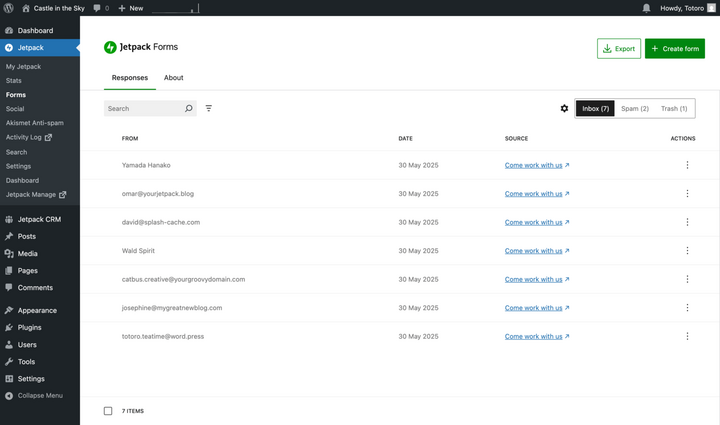Screen dimensions: 720x425
Task: Click the magnifier search icon
Action: coord(189,109)
